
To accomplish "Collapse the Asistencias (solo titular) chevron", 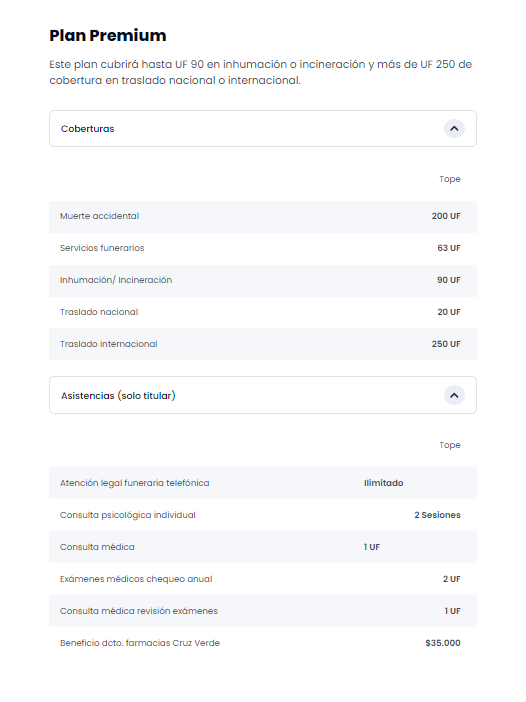I will click(454, 395).
